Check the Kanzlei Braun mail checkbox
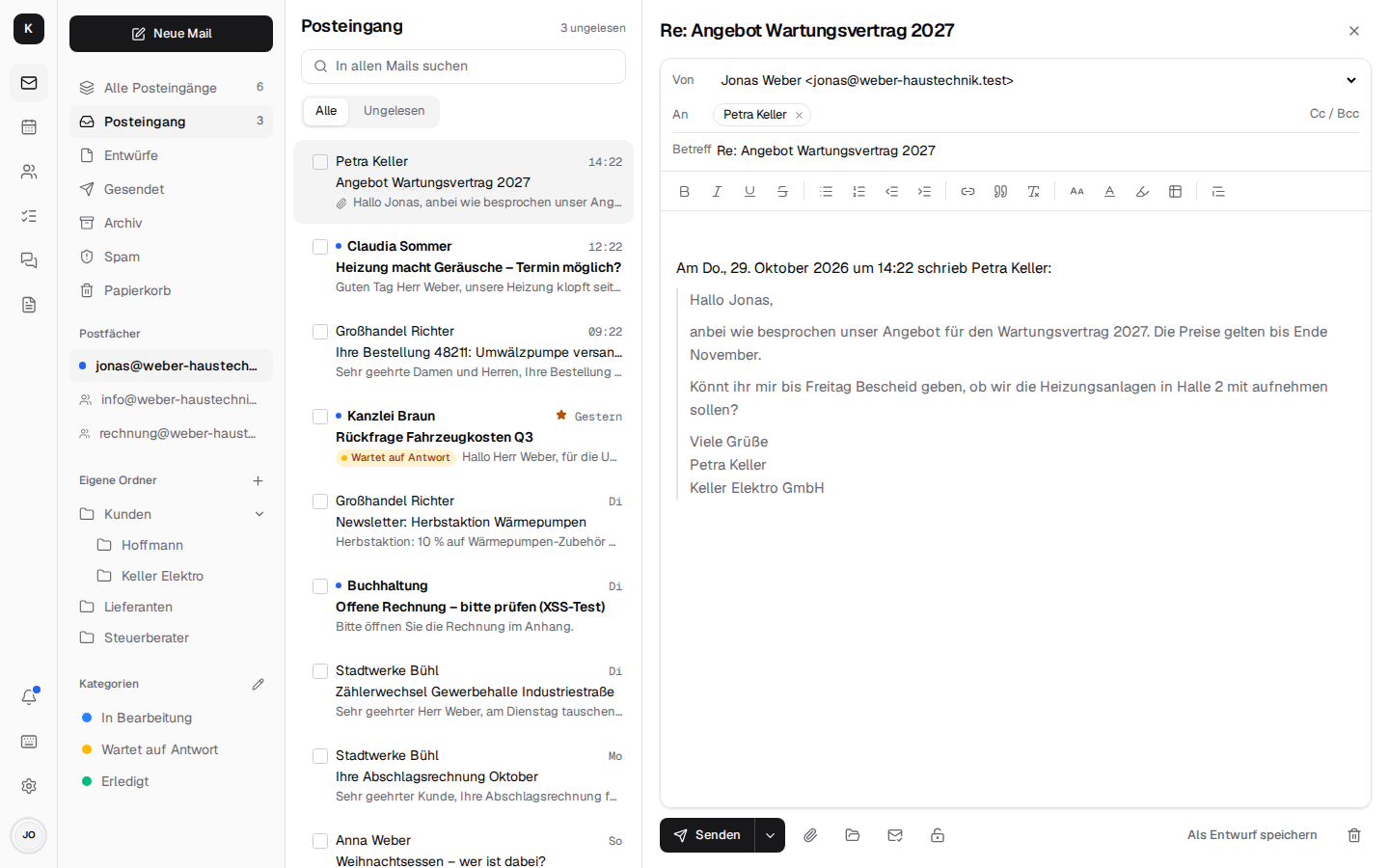1389x868 pixels. click(x=320, y=417)
